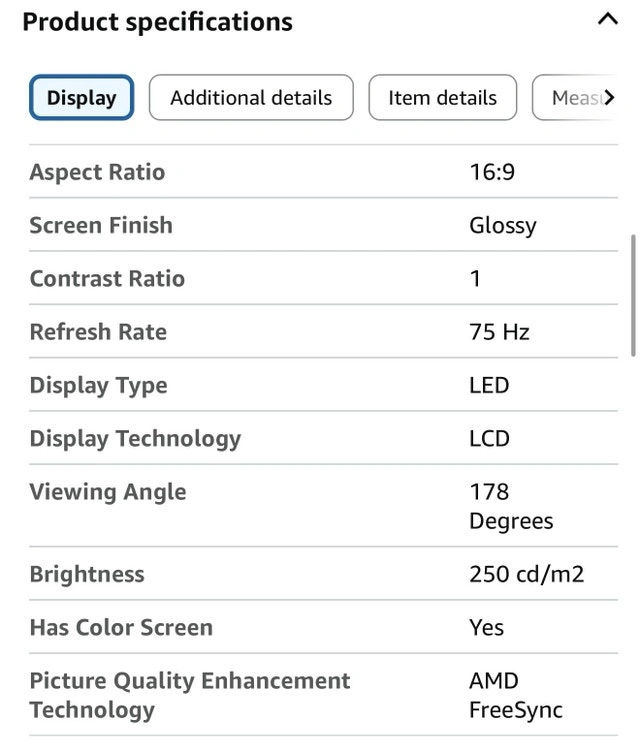Collapse the Product specifications section chevron
This screenshot has height=752, width=640.
click(x=607, y=19)
